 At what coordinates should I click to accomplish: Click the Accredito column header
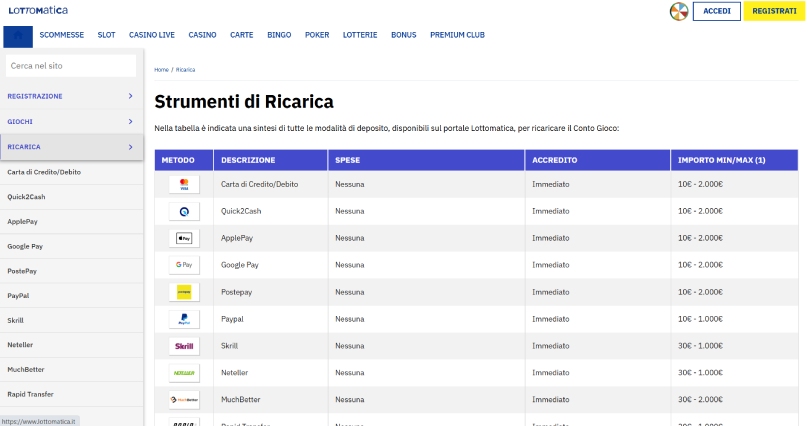pos(598,160)
